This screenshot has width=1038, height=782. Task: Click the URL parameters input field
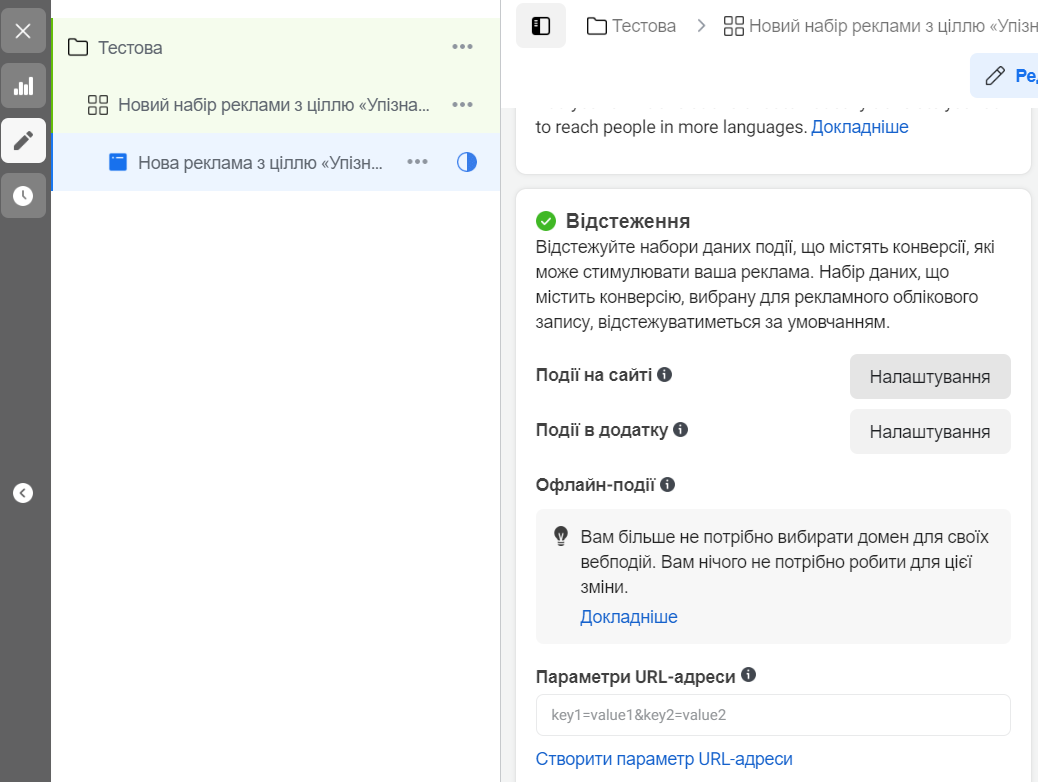click(x=773, y=715)
